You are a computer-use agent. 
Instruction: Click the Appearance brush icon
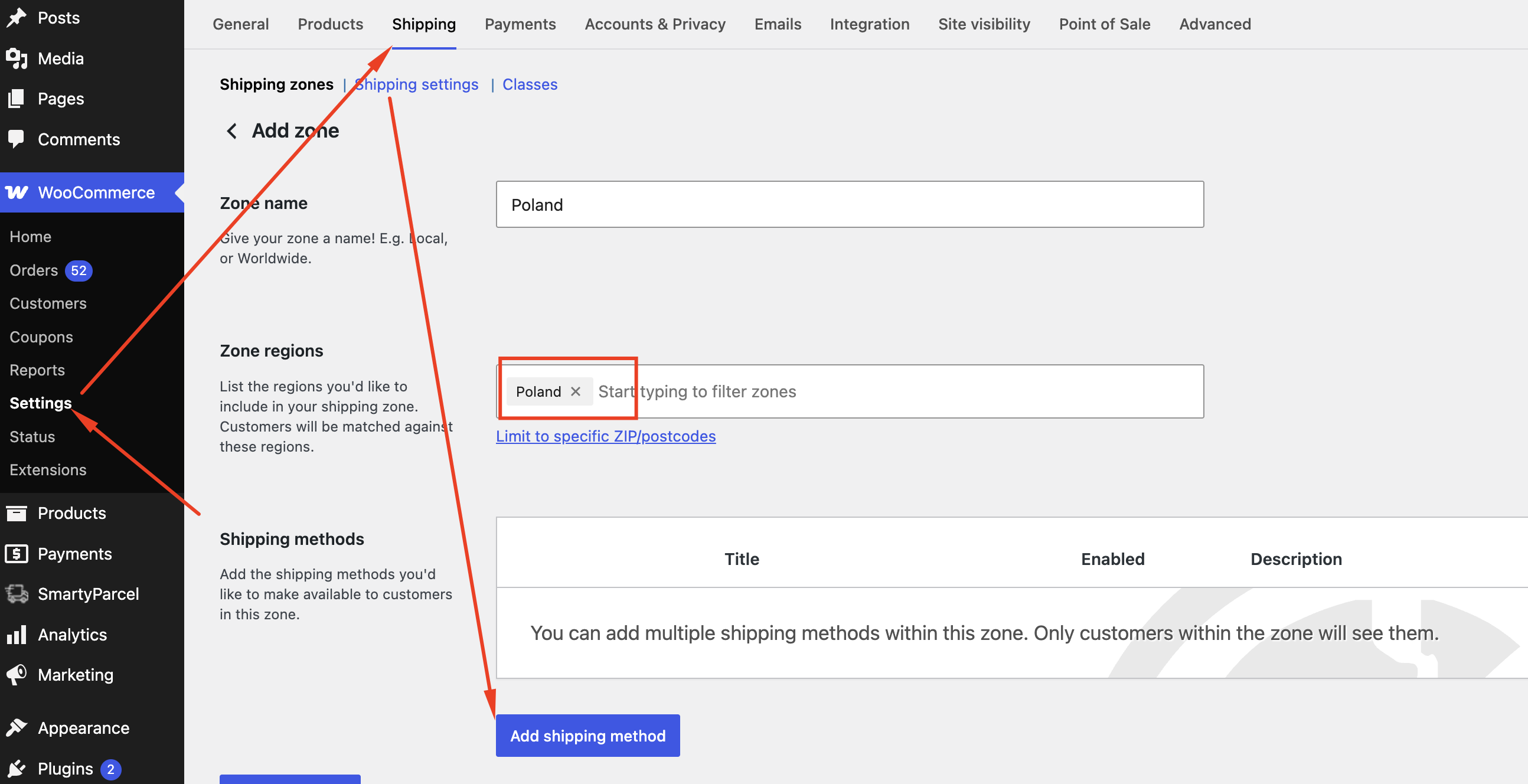[17, 728]
